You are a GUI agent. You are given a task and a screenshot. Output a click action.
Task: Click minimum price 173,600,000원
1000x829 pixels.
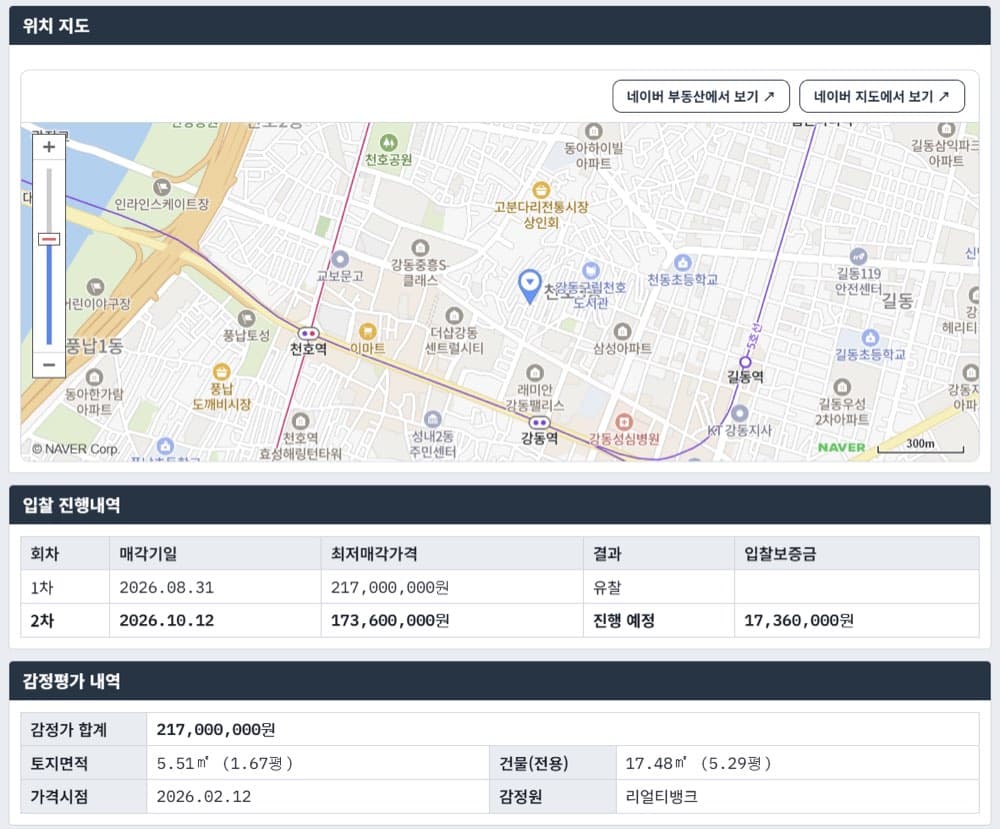(390, 620)
